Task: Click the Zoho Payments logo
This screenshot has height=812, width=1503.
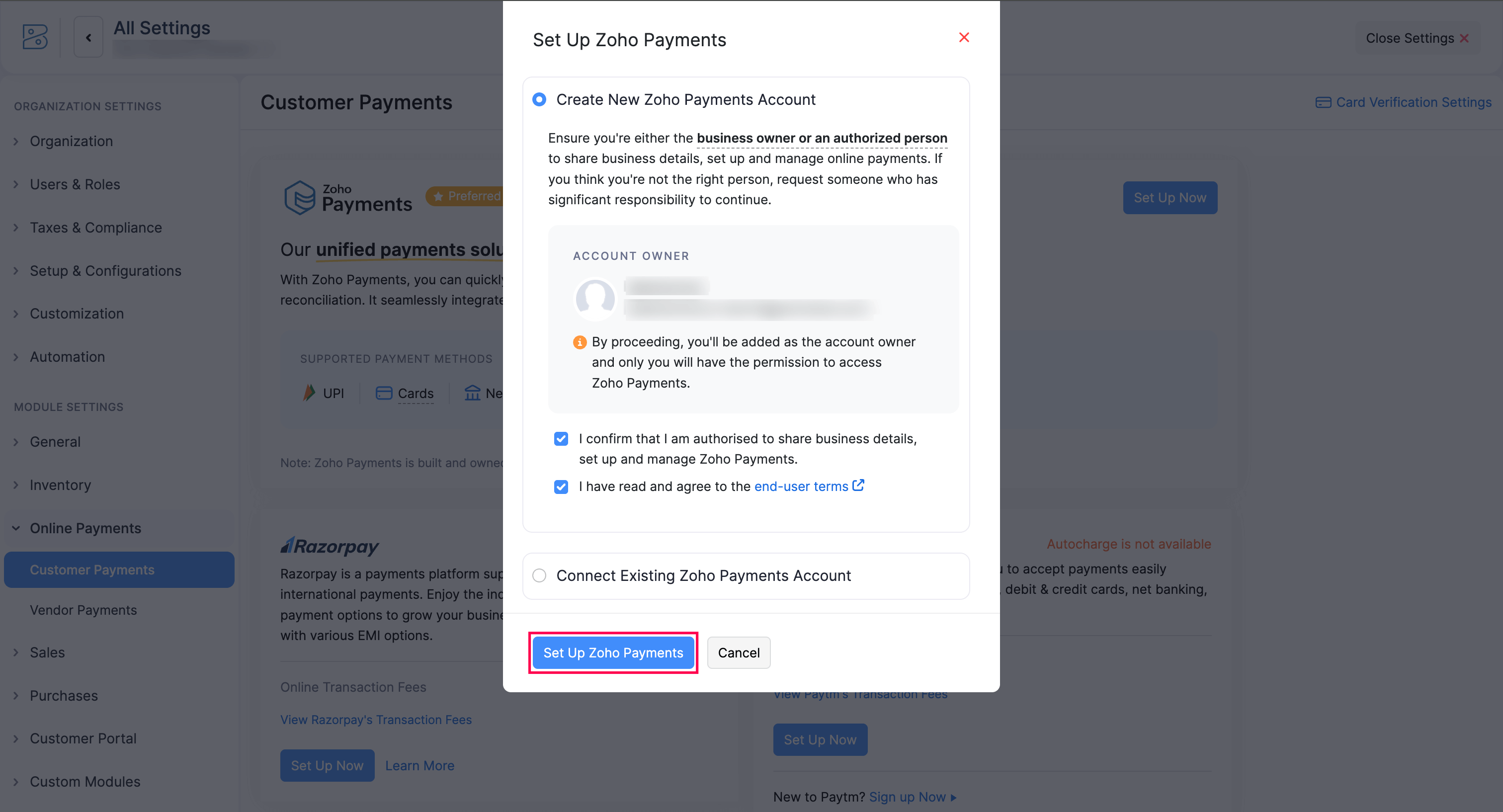Action: pyautogui.click(x=348, y=198)
